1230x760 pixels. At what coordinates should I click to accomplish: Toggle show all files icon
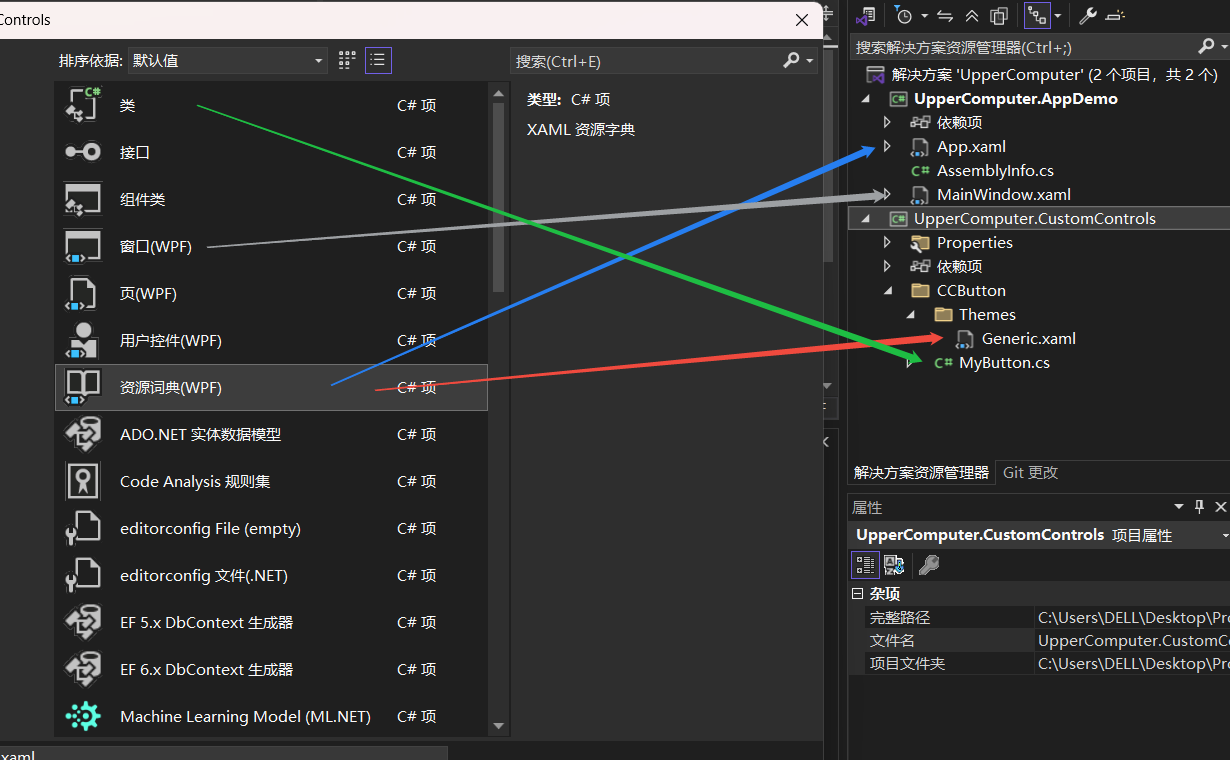coord(998,16)
